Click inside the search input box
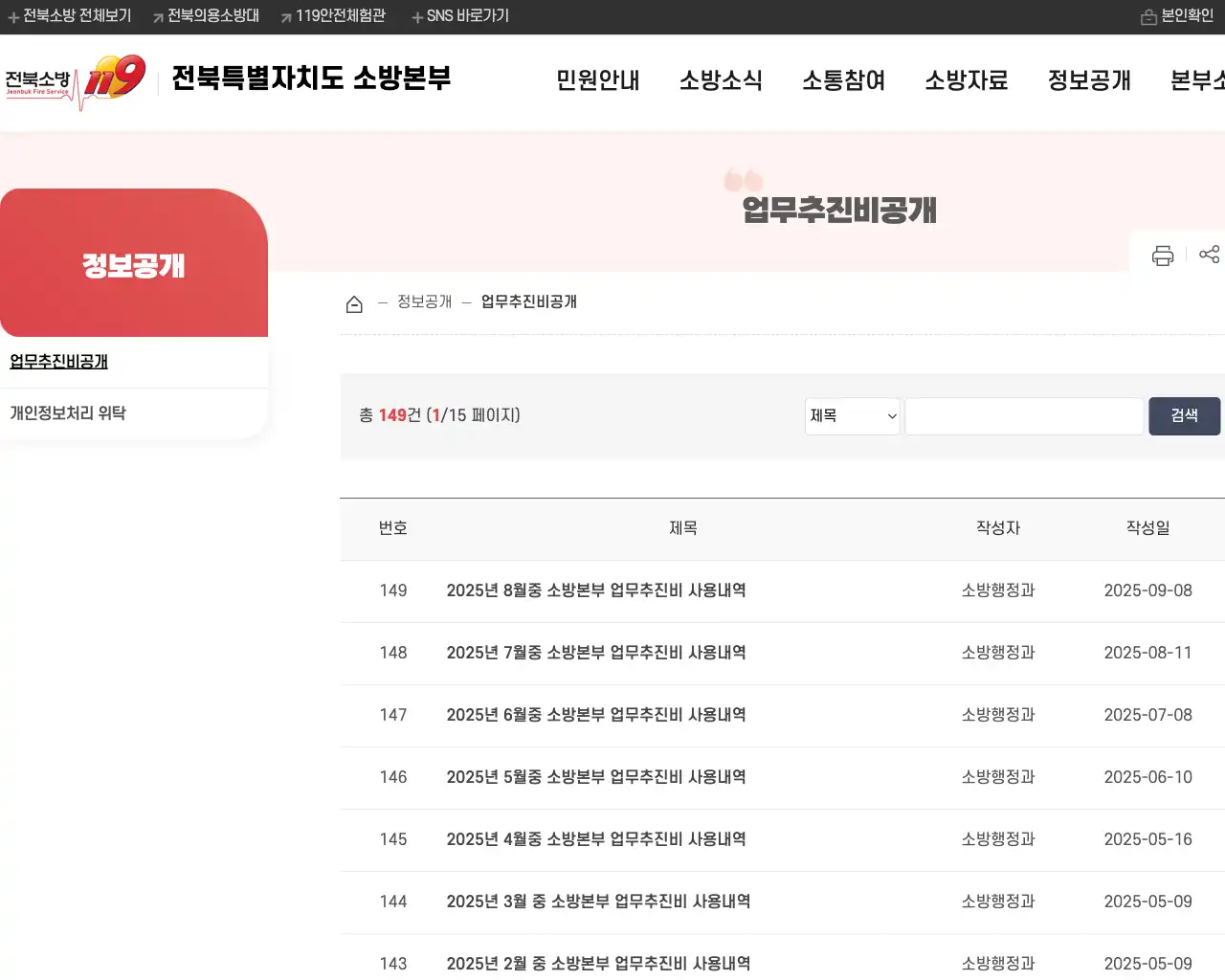This screenshot has height=980, width=1225. 1022,415
